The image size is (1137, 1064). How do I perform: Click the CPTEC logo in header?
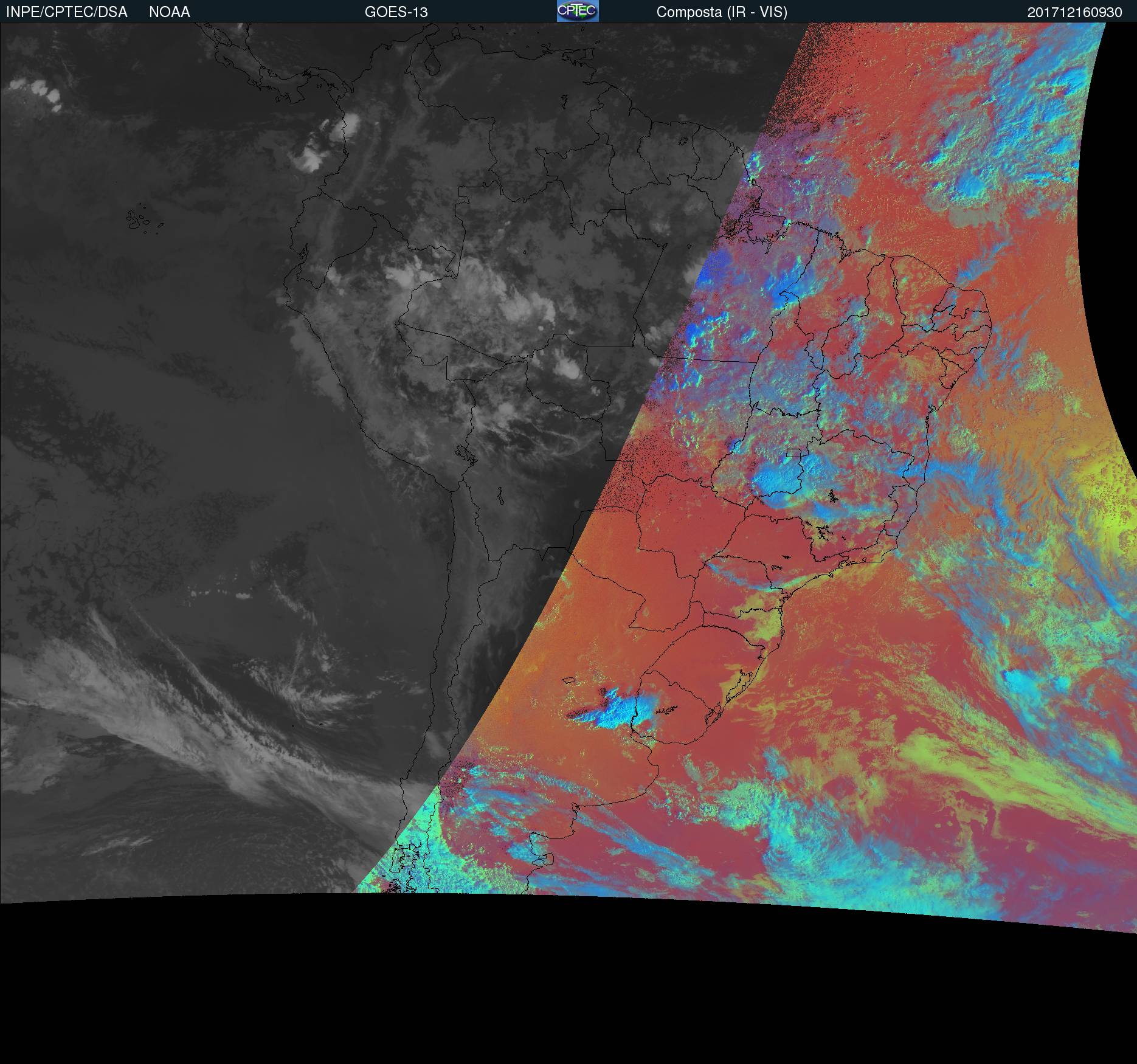pyautogui.click(x=578, y=11)
